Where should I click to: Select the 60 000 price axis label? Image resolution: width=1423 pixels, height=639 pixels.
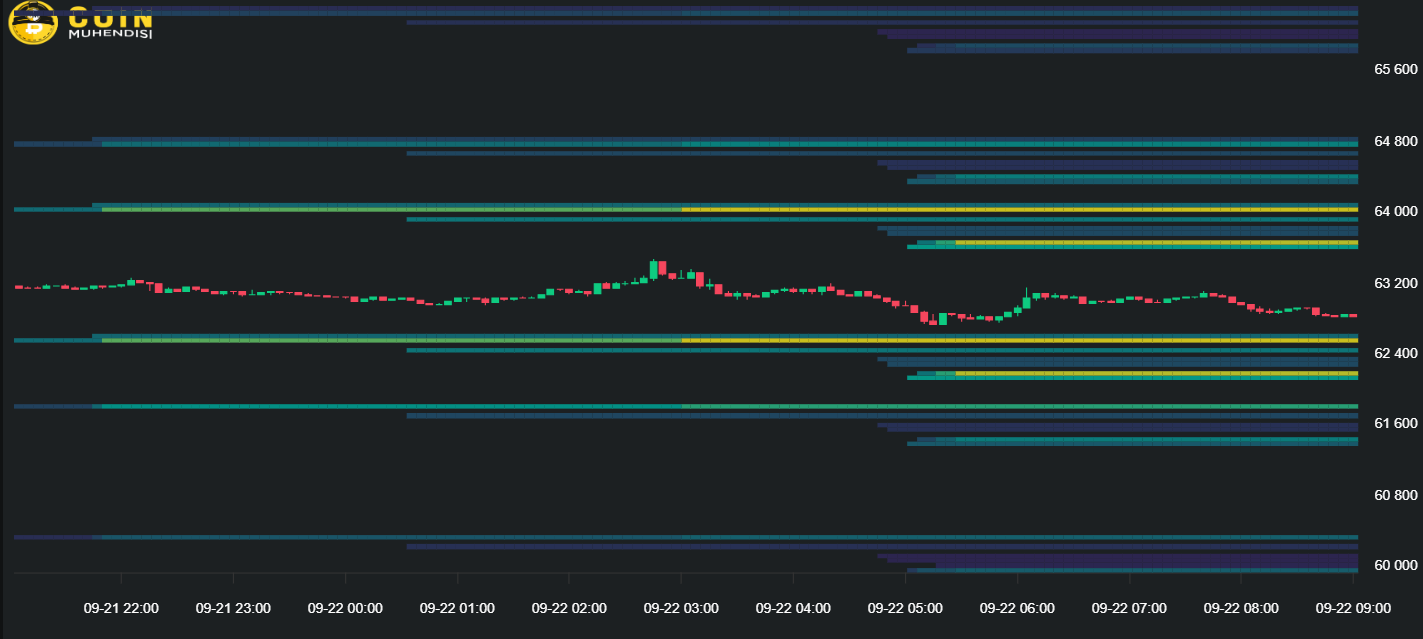1396,565
